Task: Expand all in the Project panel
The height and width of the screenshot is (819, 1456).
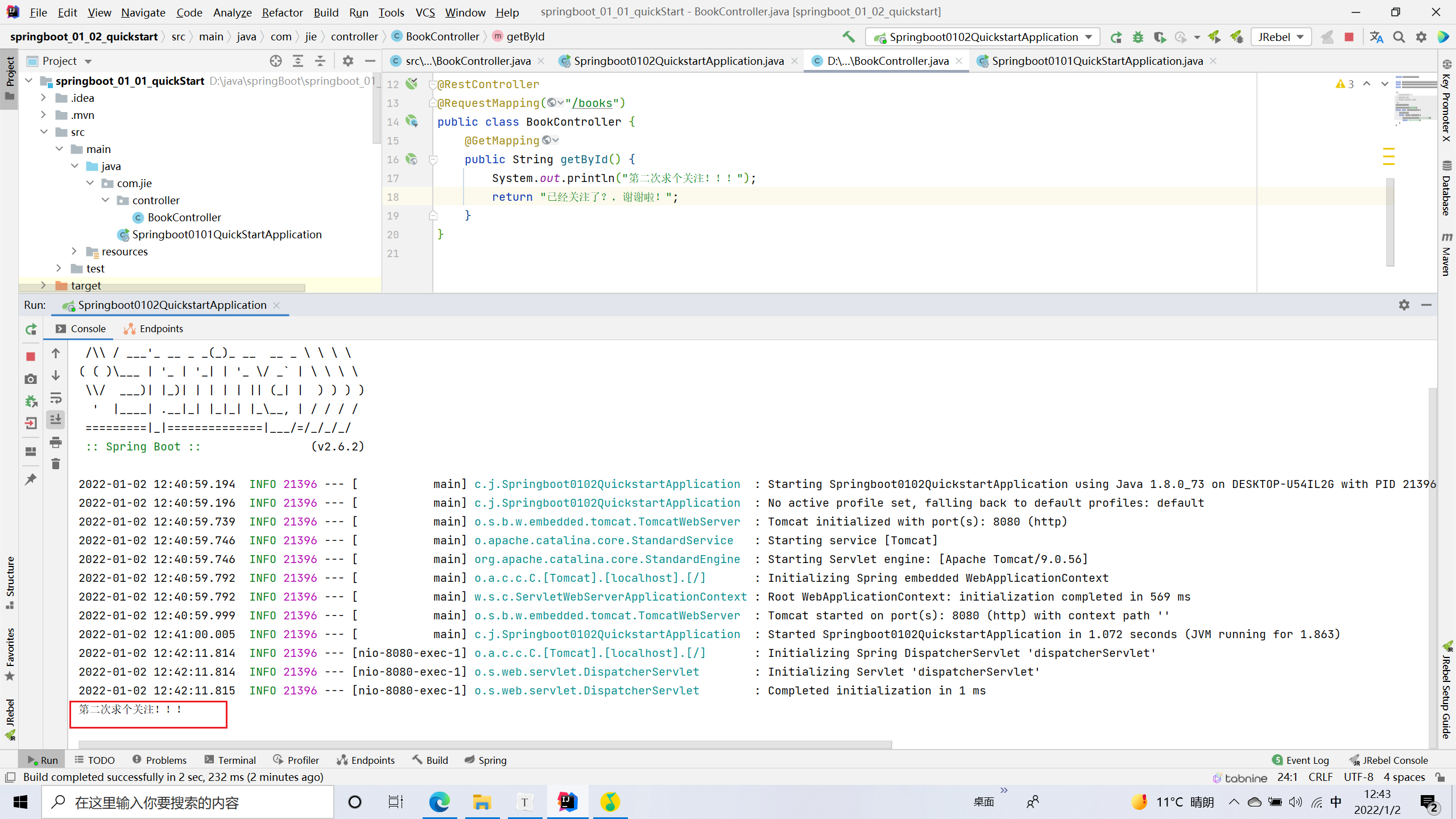Action: click(298, 61)
